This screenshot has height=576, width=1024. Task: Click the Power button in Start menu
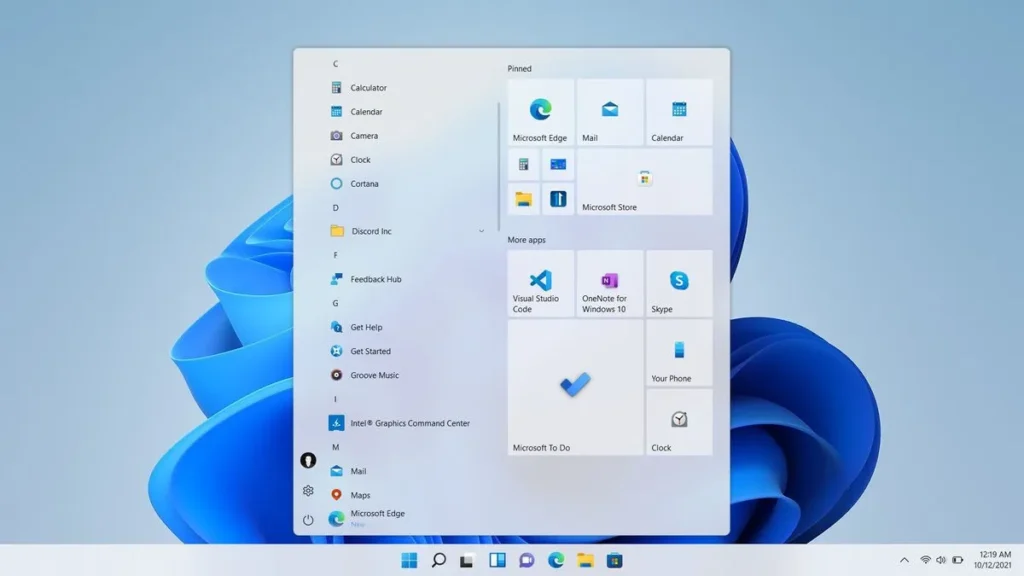coord(308,520)
